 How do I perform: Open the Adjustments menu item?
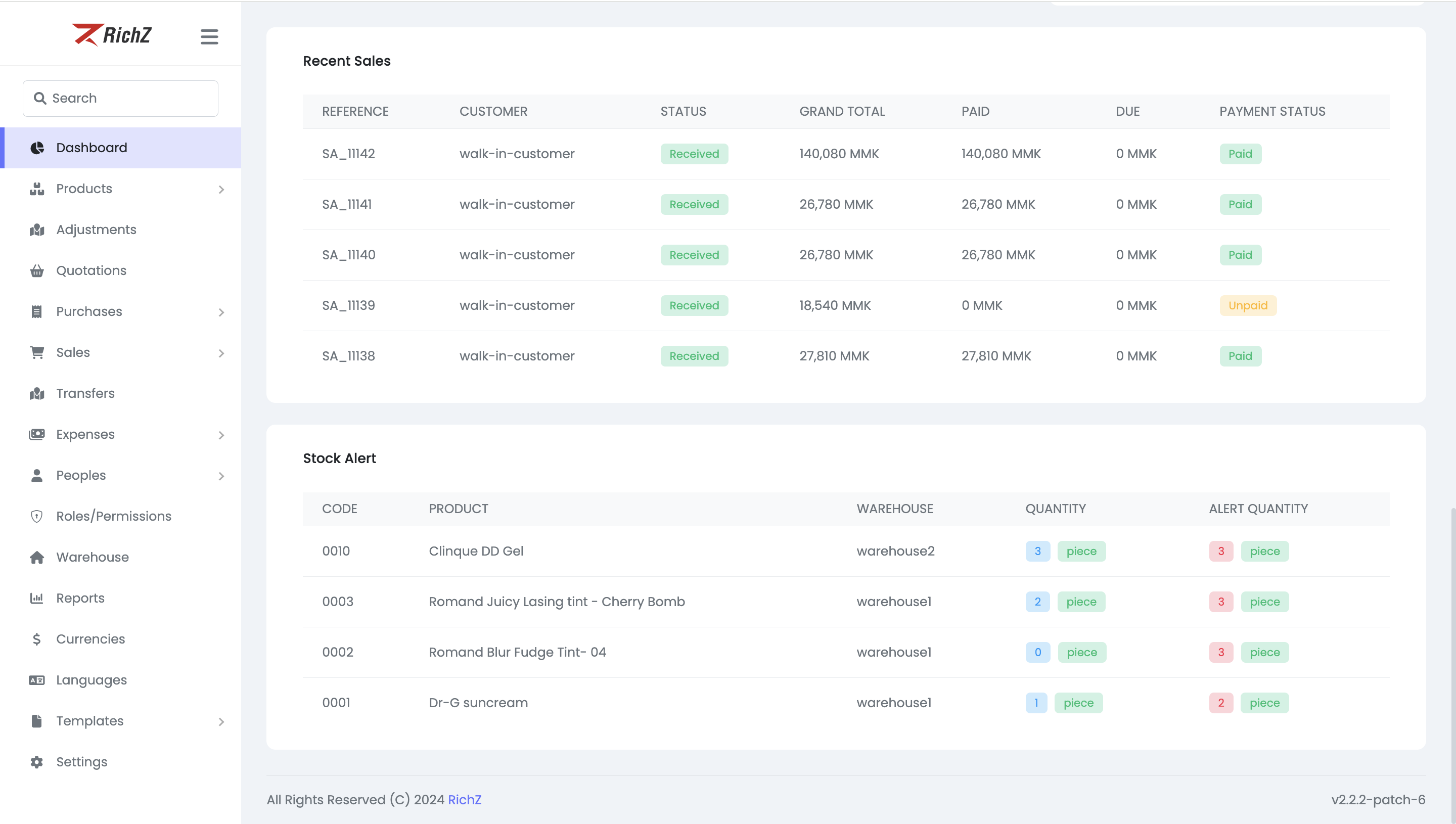(x=120, y=230)
